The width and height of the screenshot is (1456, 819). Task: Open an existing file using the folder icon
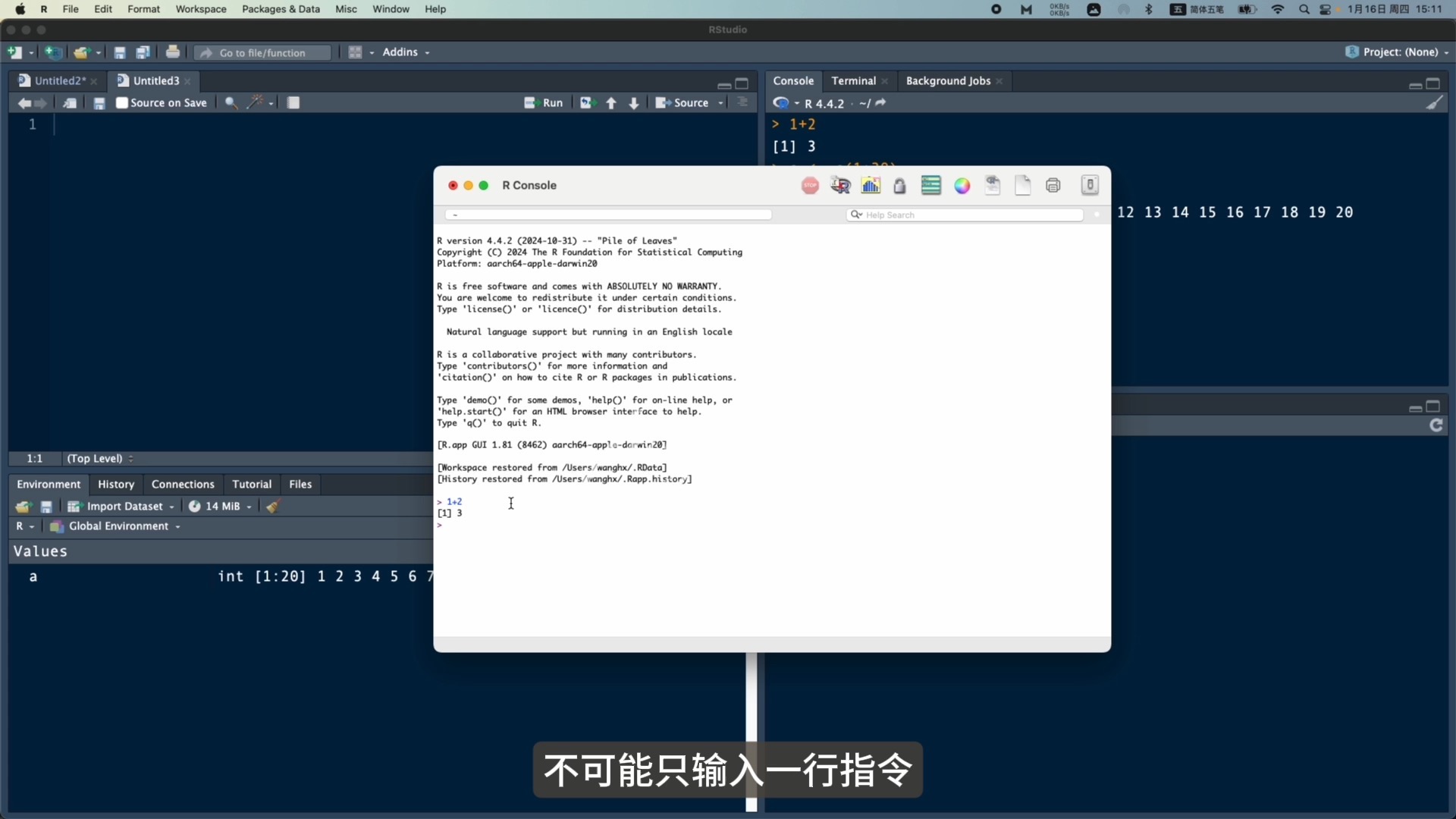82,52
